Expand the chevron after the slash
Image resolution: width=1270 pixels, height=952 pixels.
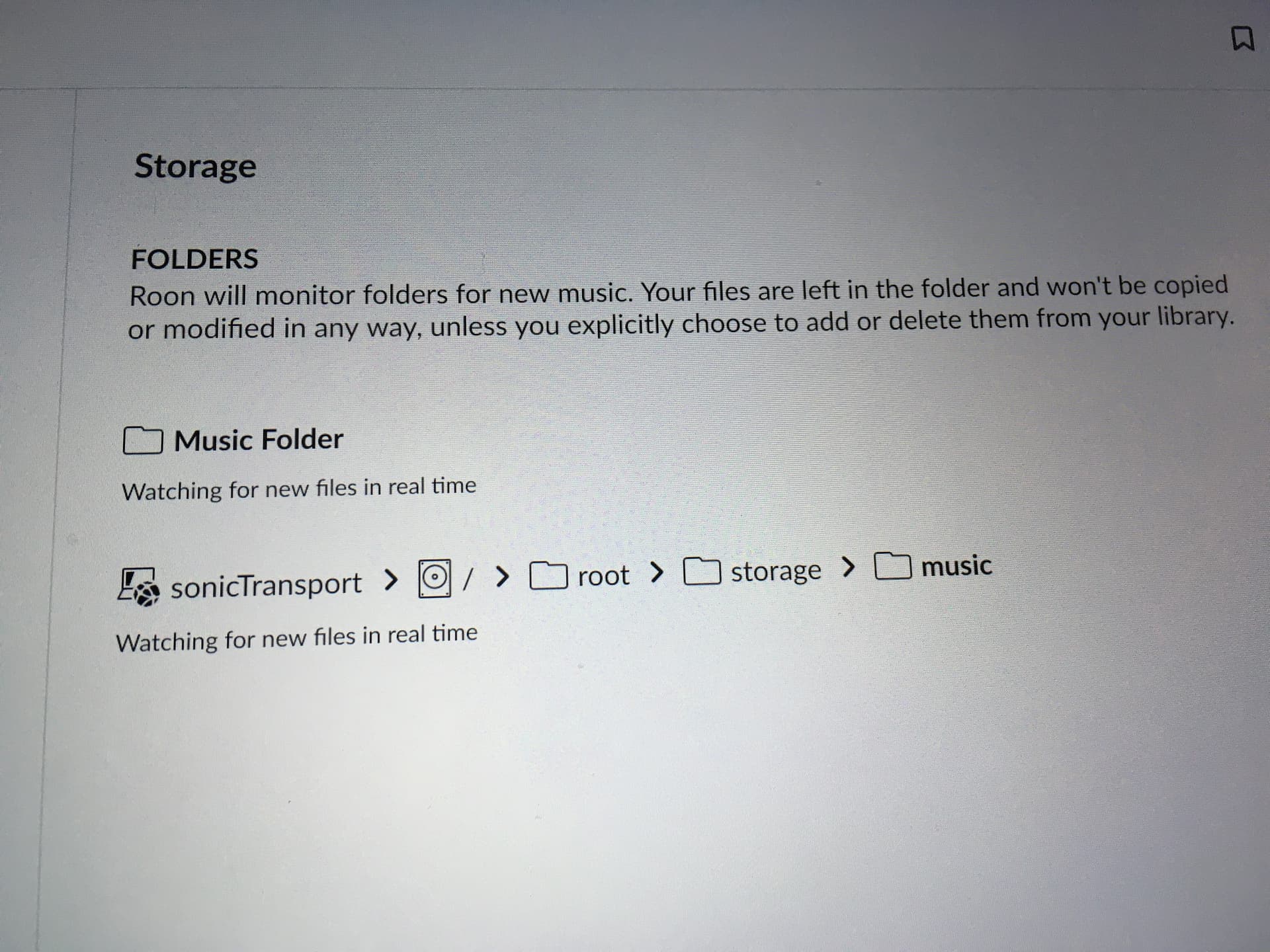point(503,577)
